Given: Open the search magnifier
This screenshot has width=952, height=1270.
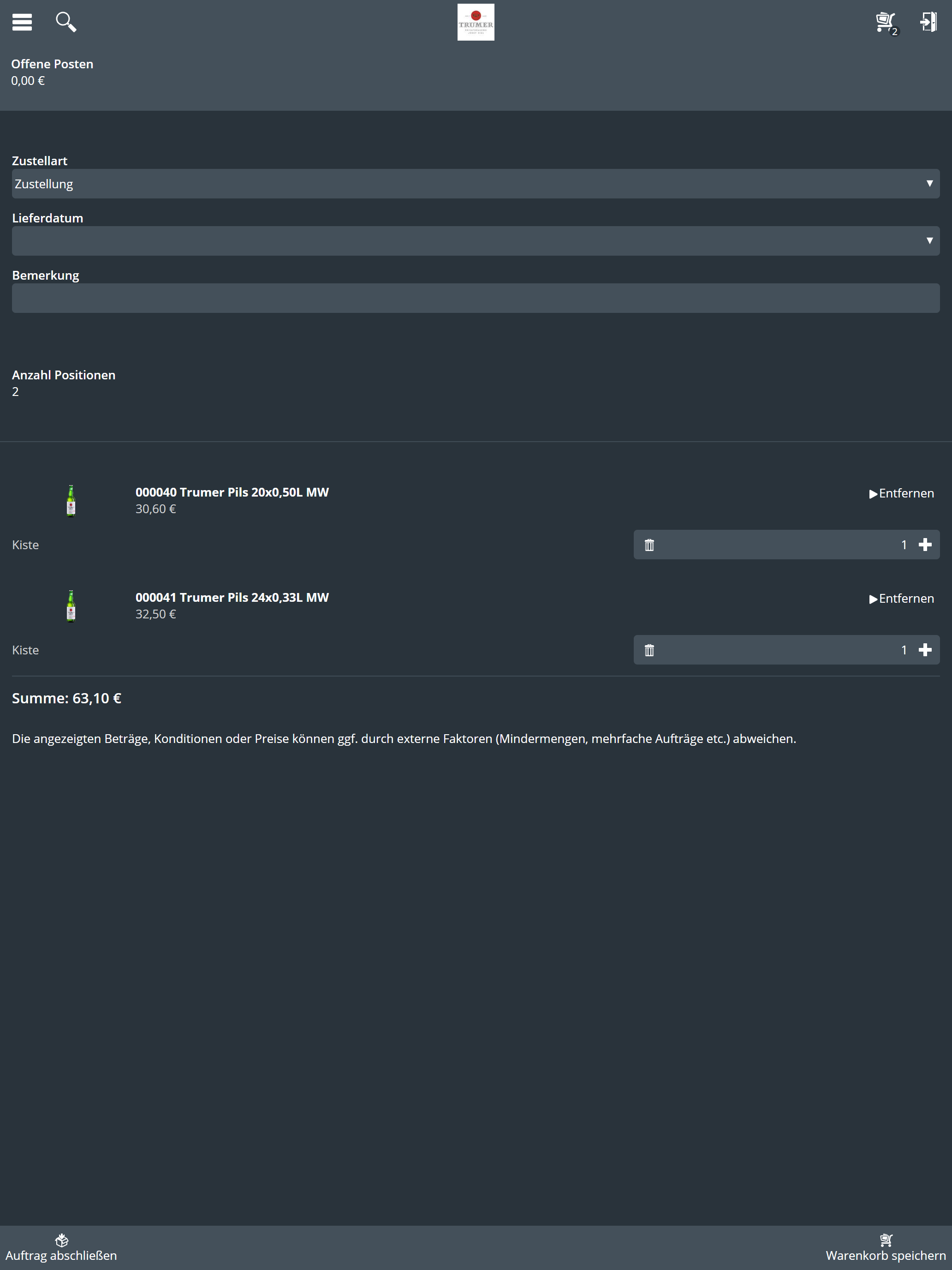Looking at the screenshot, I should click(66, 22).
